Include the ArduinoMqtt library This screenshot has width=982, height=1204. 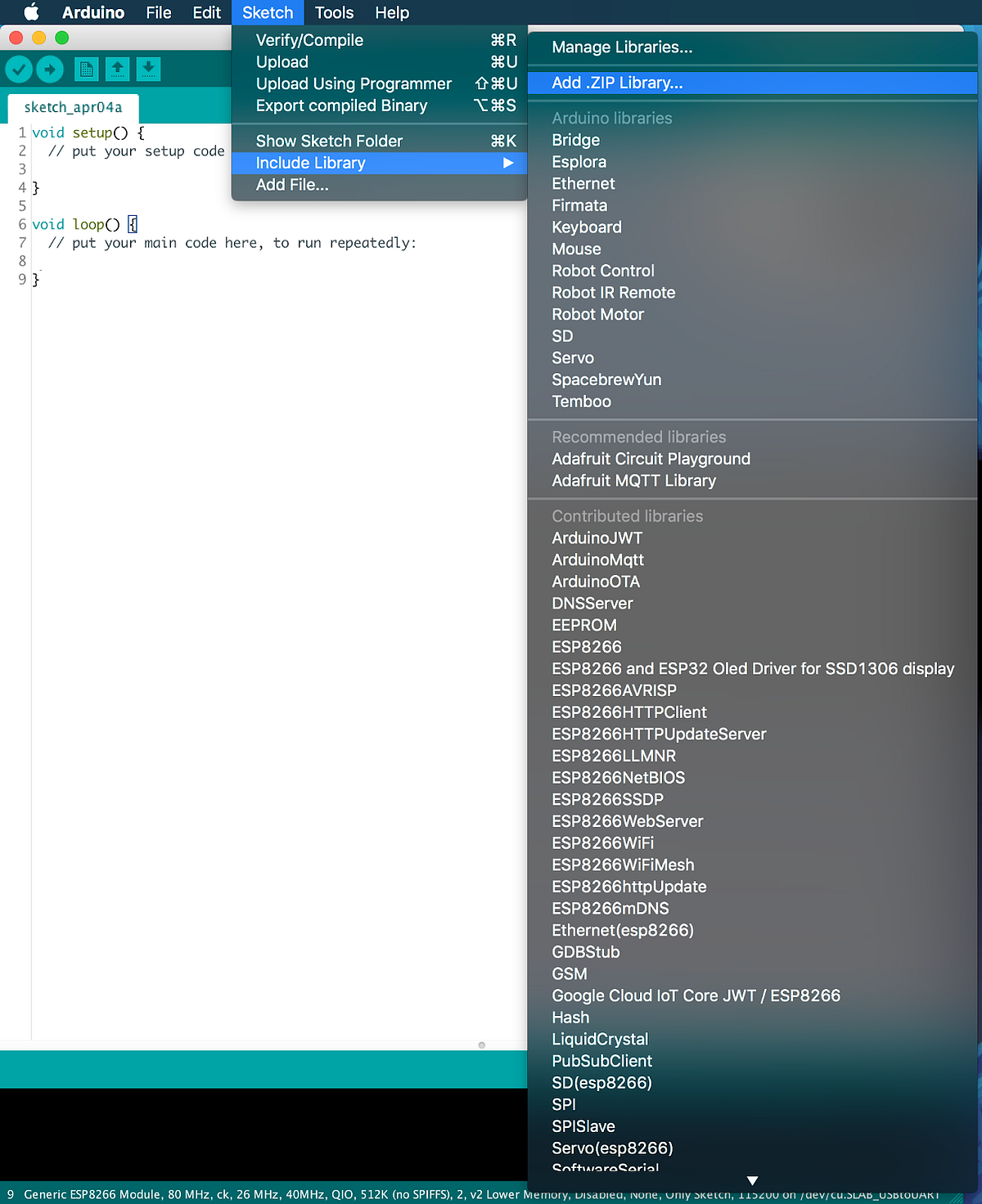(753, 559)
